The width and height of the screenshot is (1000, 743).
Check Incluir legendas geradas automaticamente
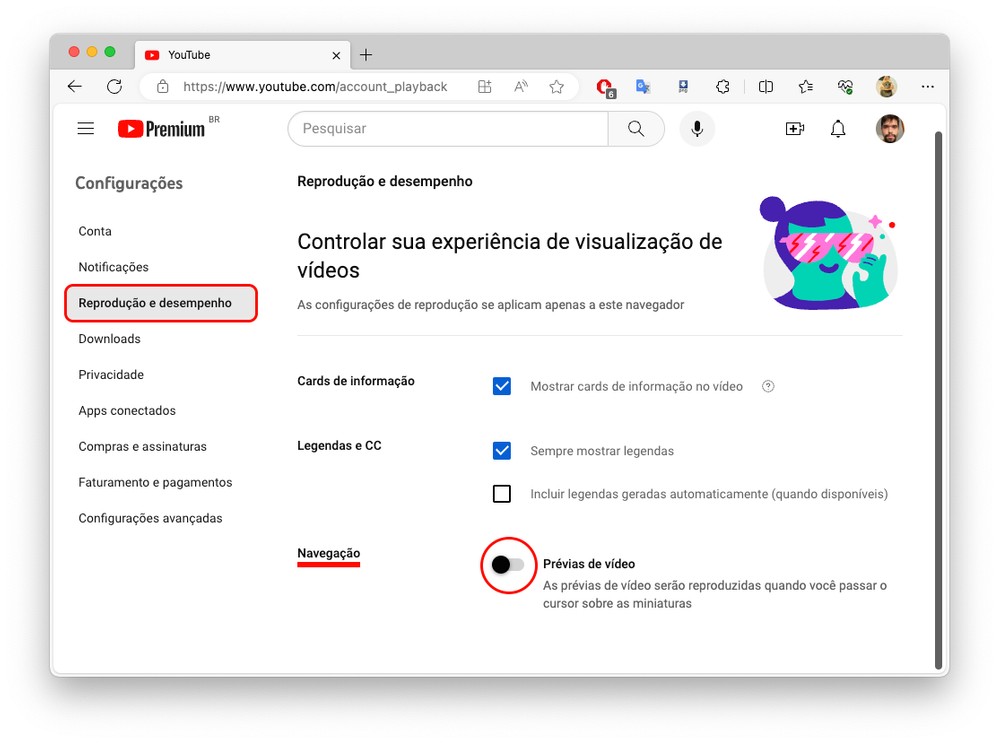pos(502,494)
